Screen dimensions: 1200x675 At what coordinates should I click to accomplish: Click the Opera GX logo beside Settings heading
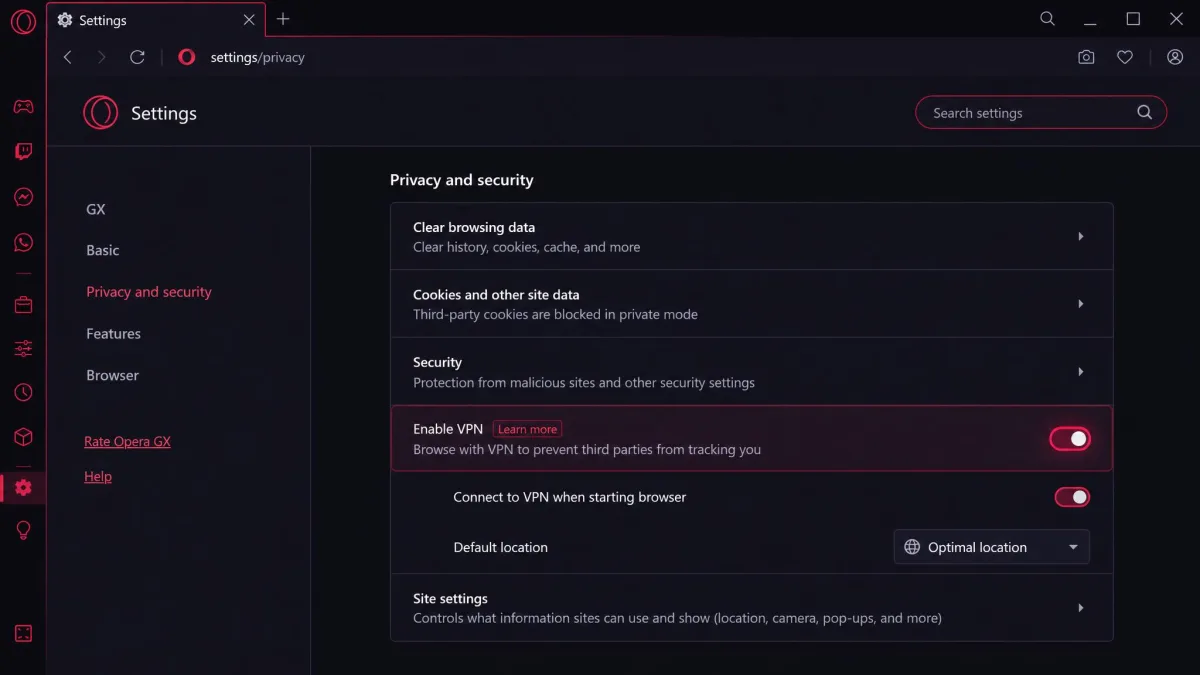(100, 113)
